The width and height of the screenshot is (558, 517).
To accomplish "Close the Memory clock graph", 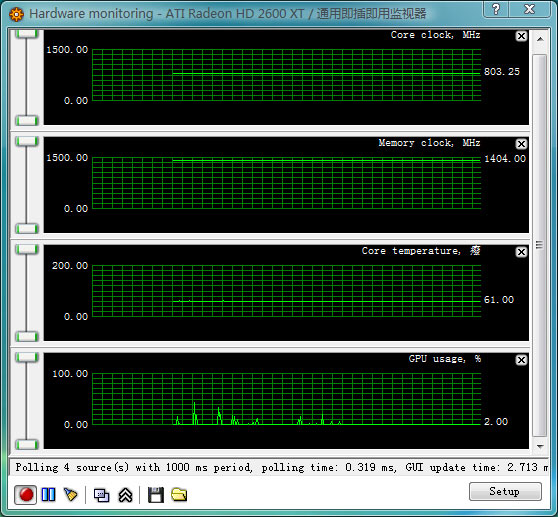I will [x=521, y=144].
